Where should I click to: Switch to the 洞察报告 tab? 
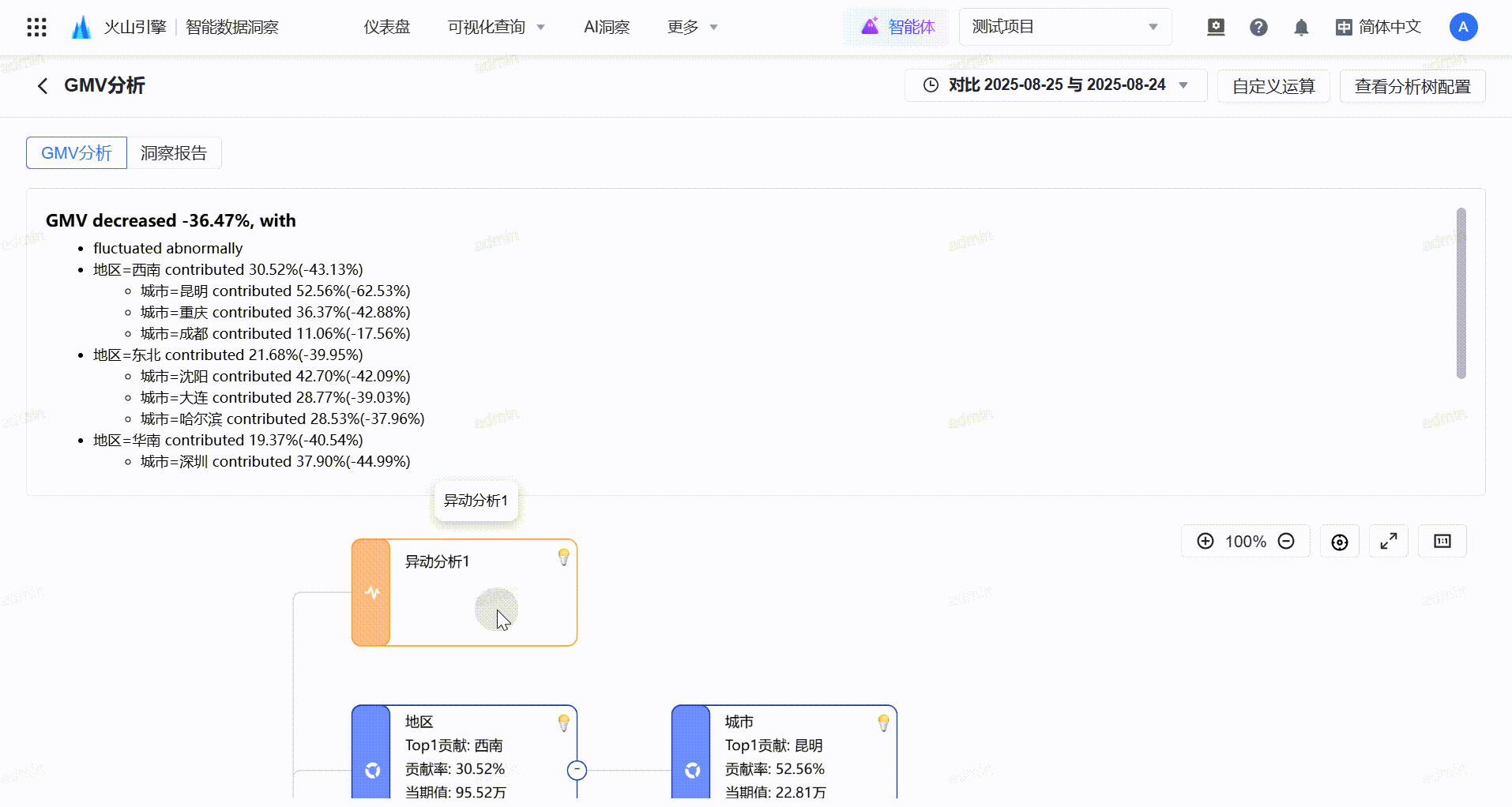click(174, 152)
